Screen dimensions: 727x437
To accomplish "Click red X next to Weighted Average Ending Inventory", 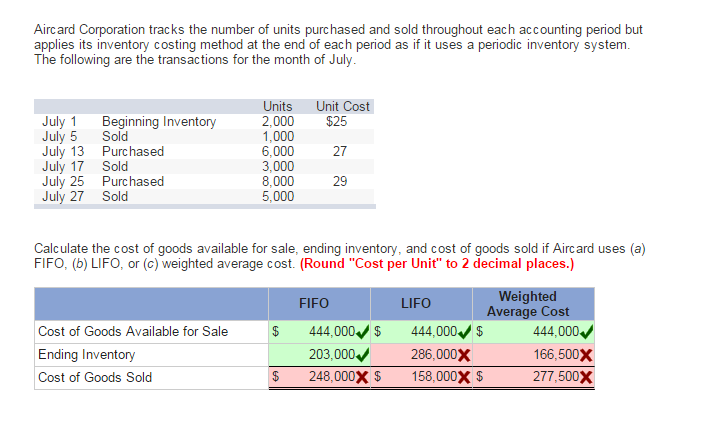I will click(x=586, y=355).
